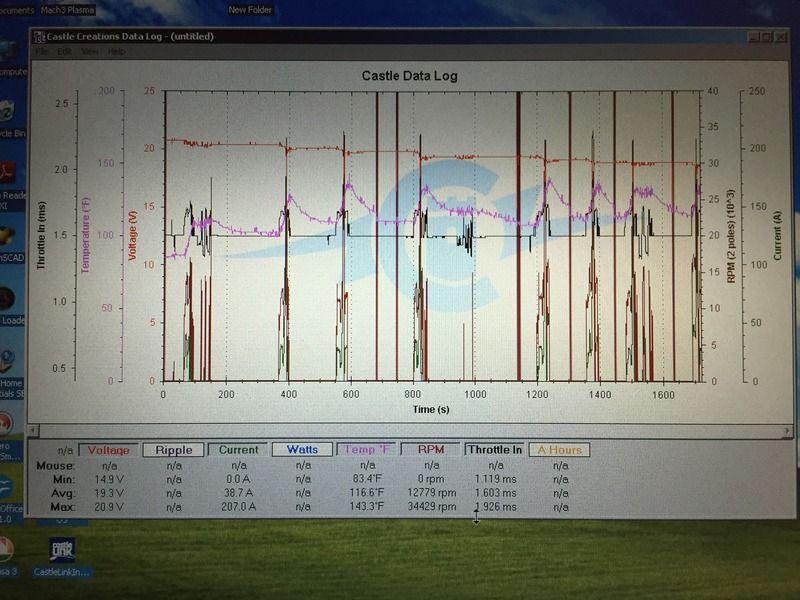Toggle the Throttle In graph series

pyautogui.click(x=495, y=449)
